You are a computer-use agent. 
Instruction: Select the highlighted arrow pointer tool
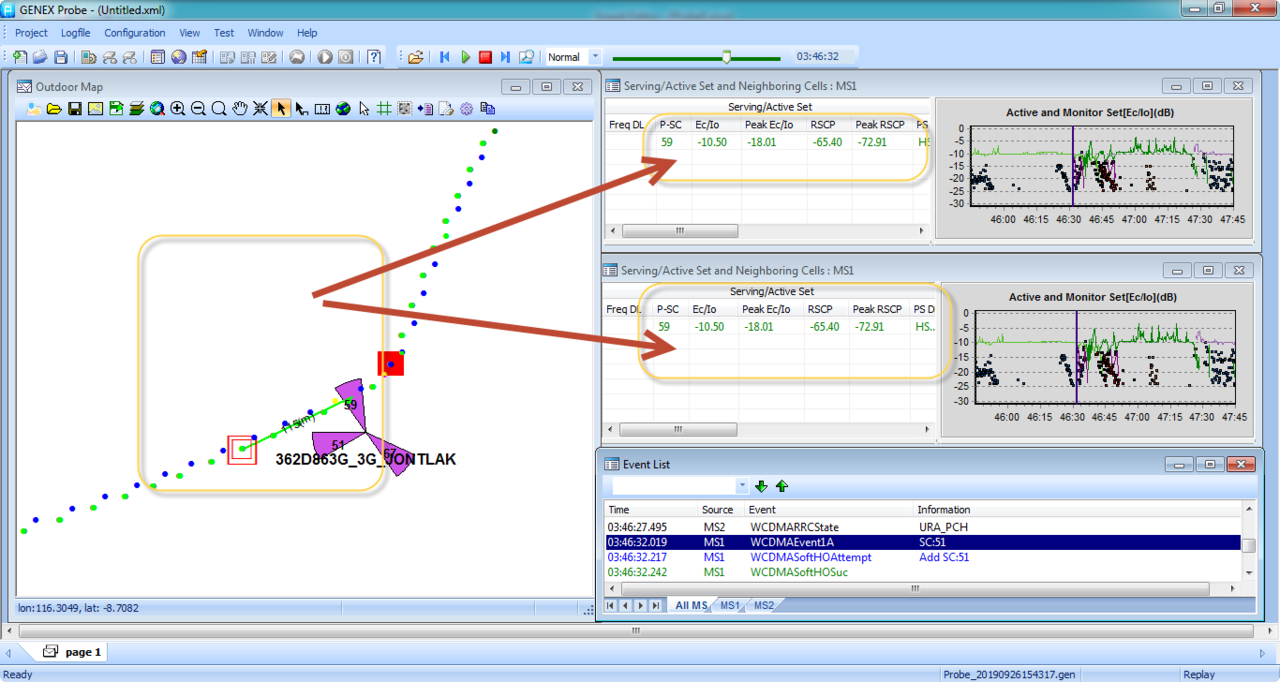tap(281, 108)
